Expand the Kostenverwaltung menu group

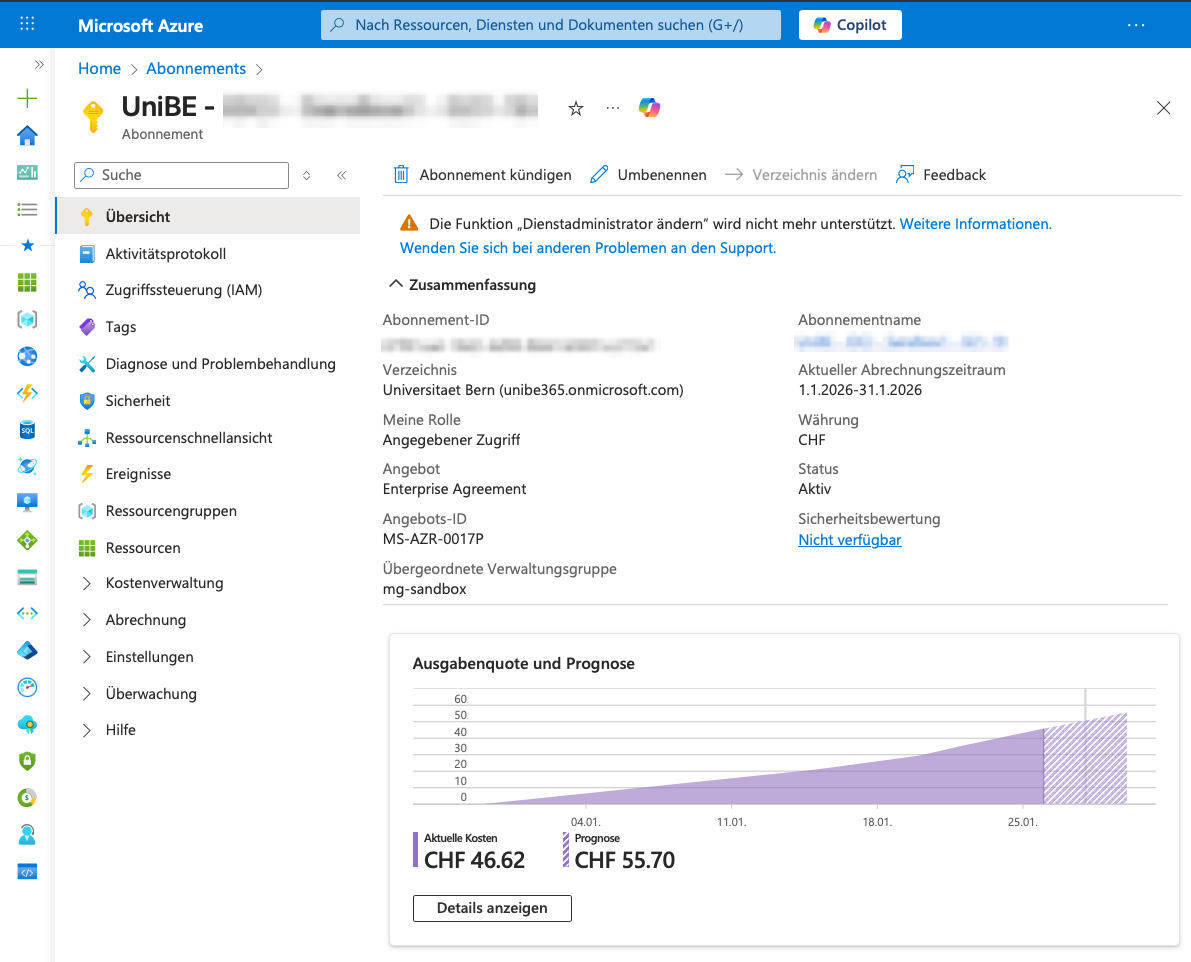87,583
